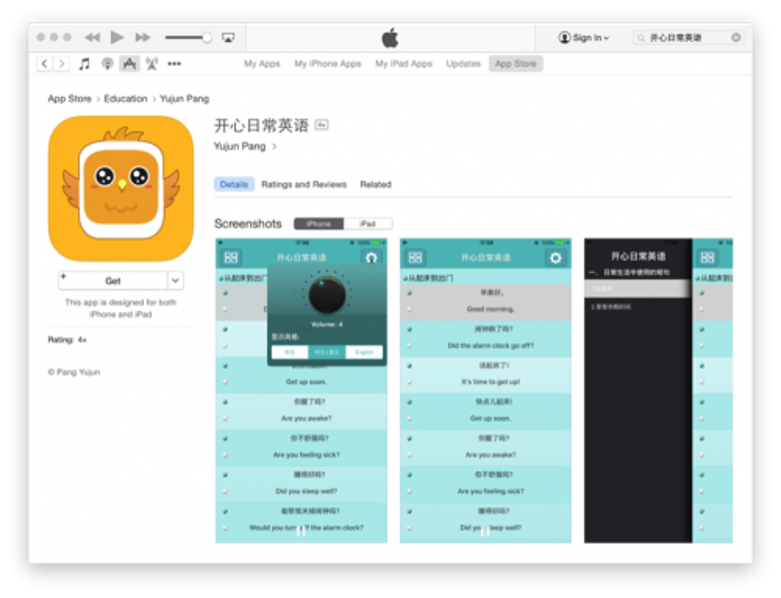Click settings gear in second screenshot
The height and width of the screenshot is (598, 781).
pos(555,257)
